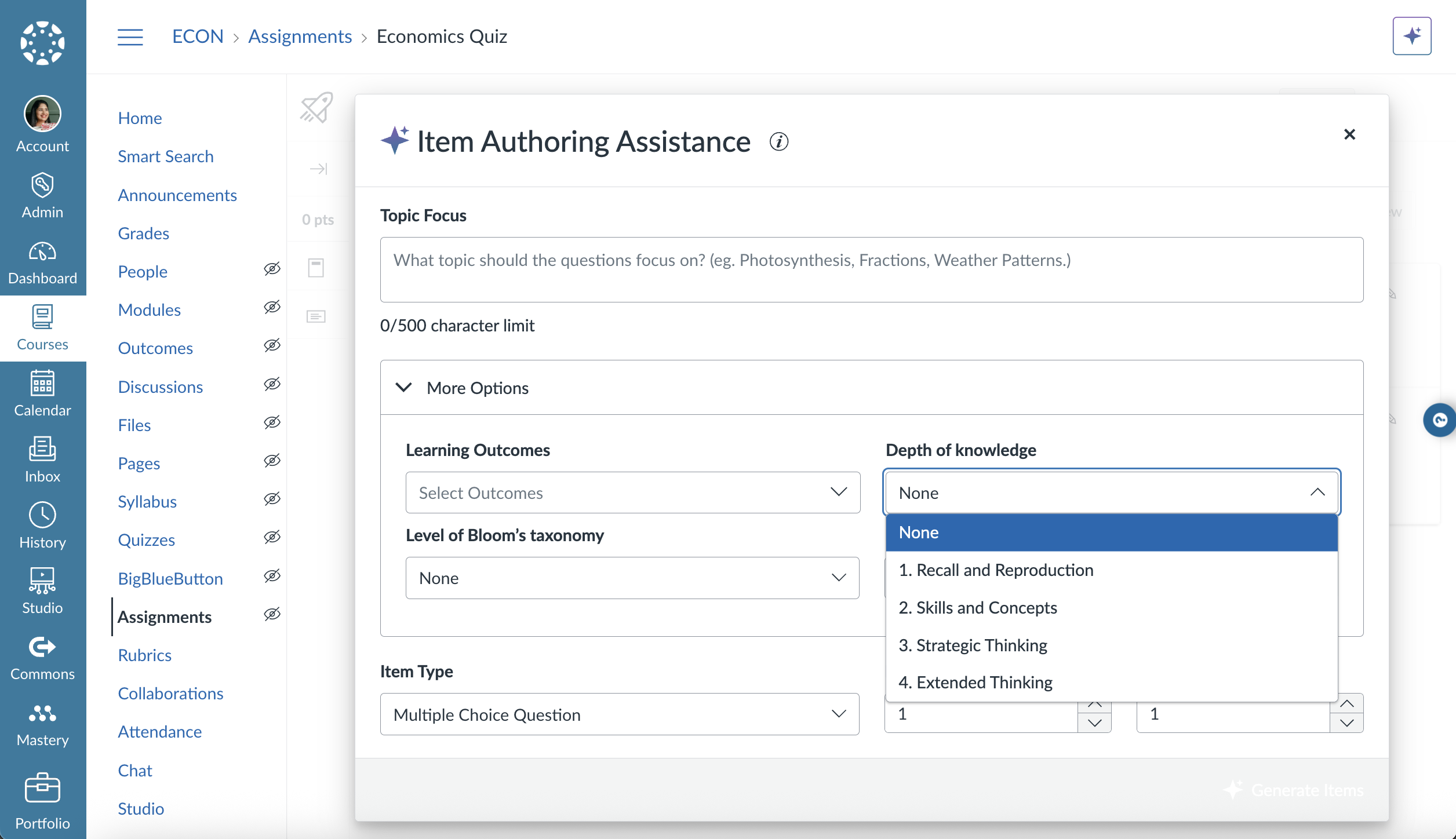Open the Calendar from the sidebar
Image resolution: width=1456 pixels, height=839 pixels.
42,394
